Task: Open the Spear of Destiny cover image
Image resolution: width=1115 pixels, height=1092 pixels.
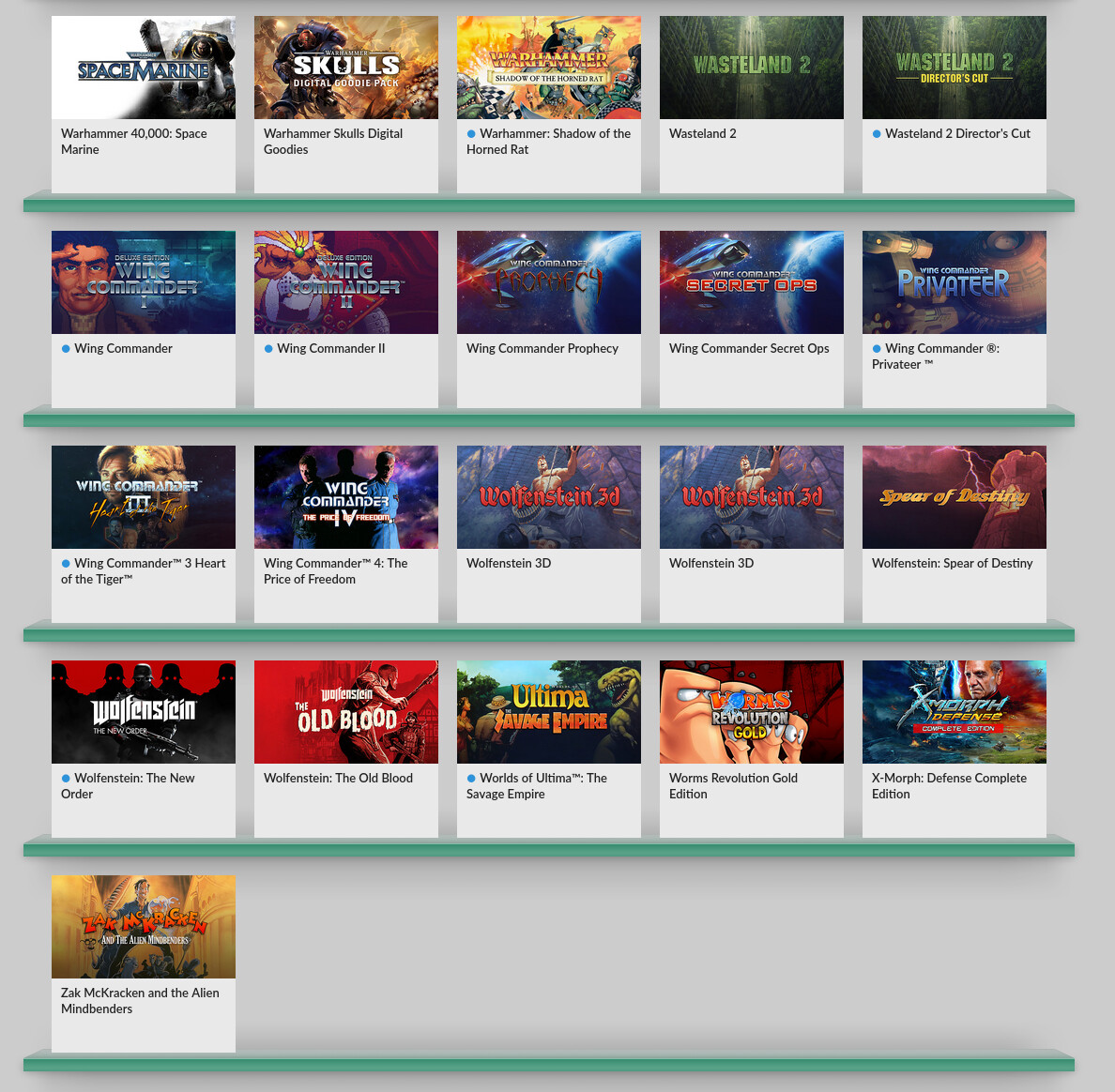Action: 954,497
